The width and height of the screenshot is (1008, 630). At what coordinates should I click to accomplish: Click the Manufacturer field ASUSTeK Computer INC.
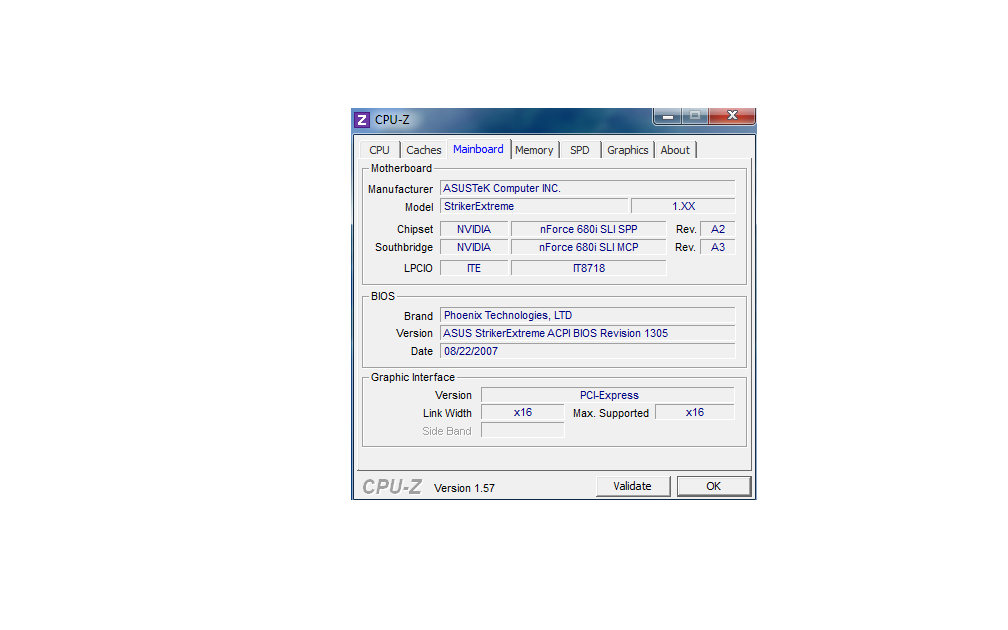(588, 188)
